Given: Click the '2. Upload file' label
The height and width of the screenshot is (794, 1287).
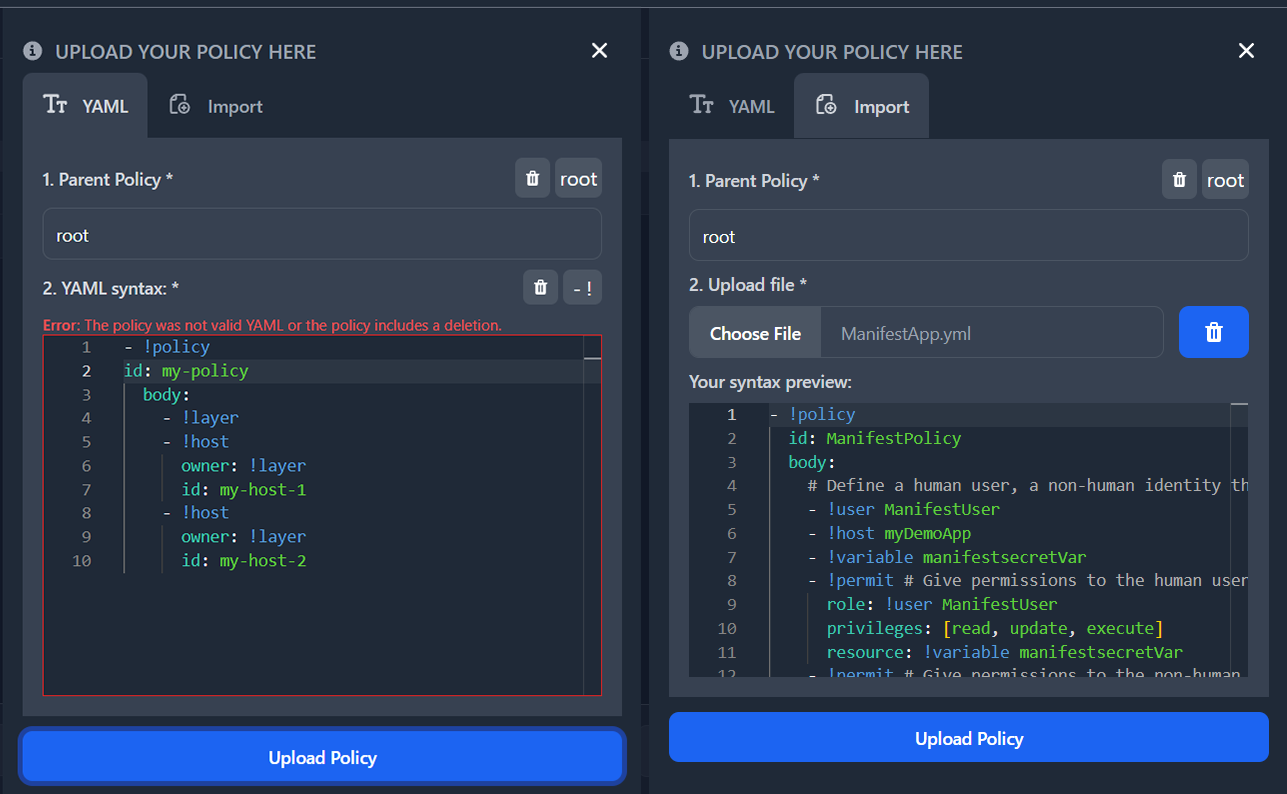Looking at the screenshot, I should point(748,285).
